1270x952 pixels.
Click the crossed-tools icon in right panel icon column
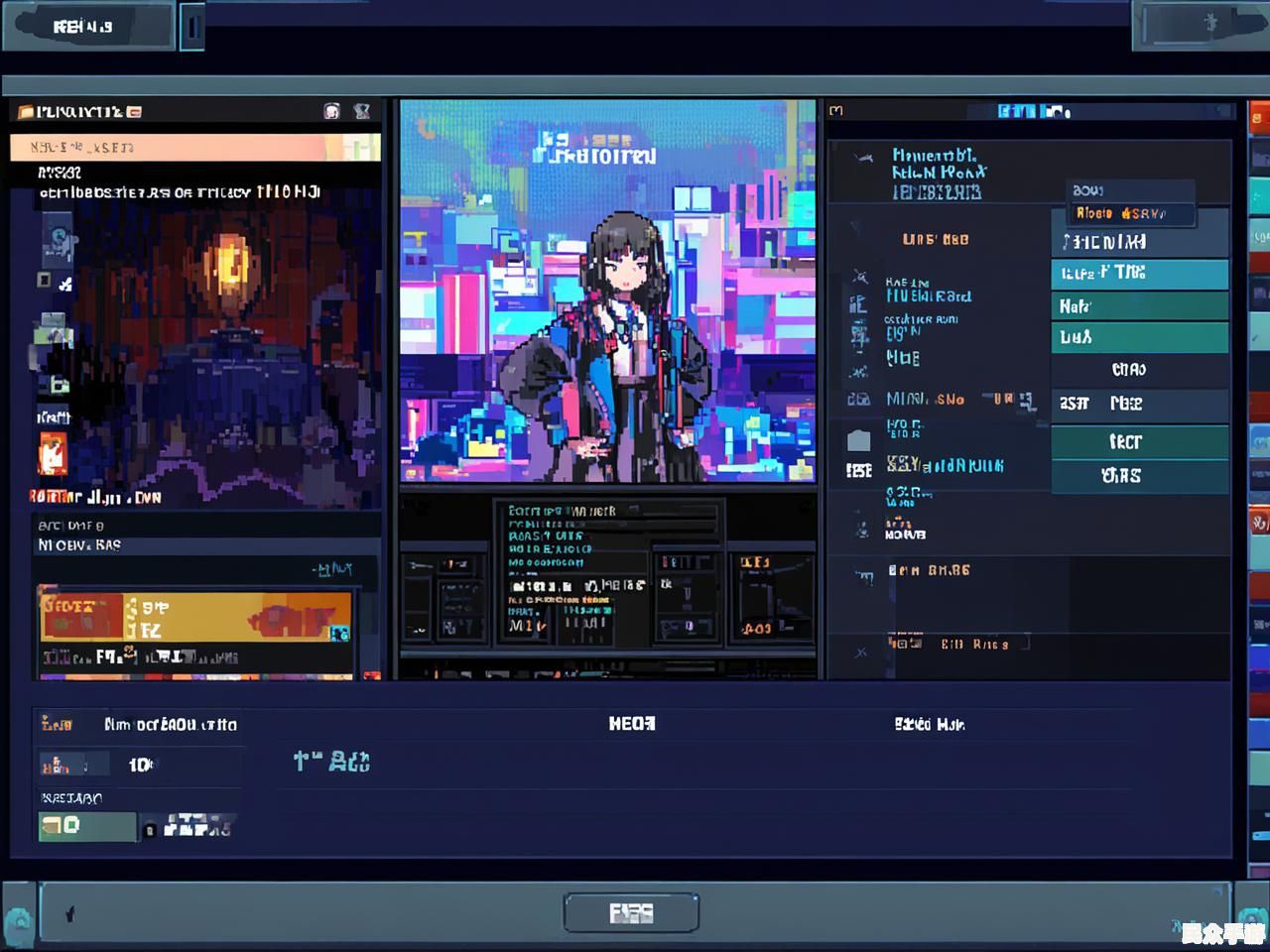(860, 277)
